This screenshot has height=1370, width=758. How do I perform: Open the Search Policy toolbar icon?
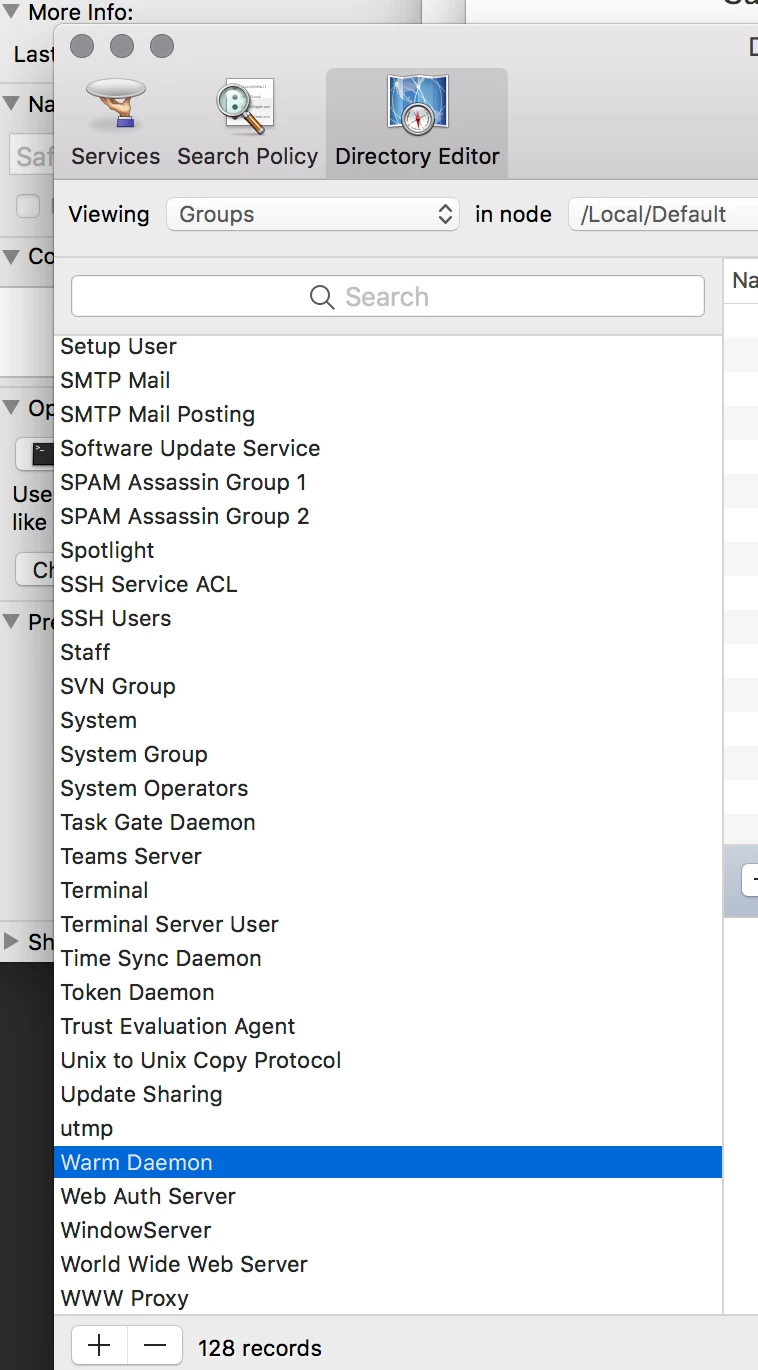tap(247, 122)
